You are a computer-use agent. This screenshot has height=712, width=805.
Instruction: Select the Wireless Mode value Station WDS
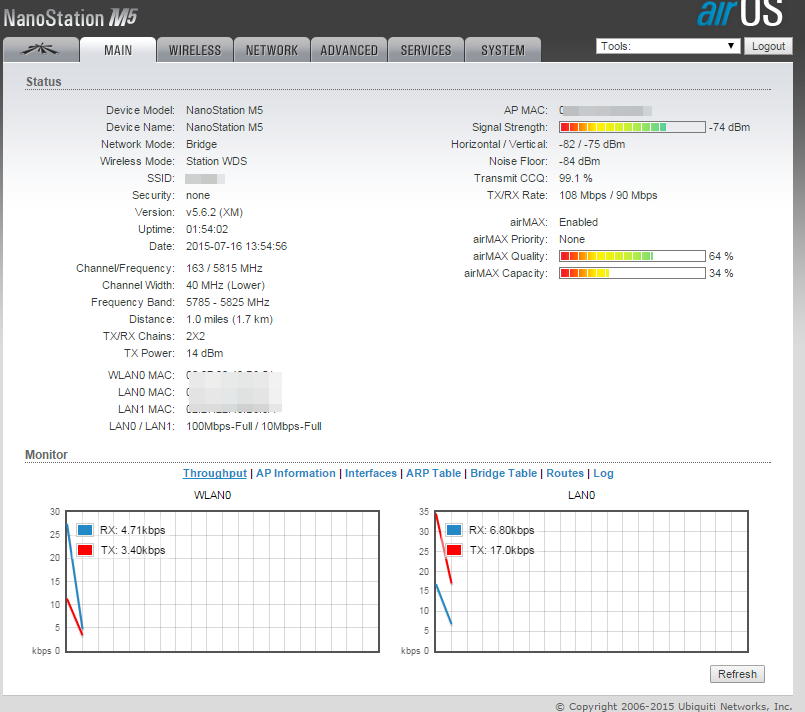click(x=216, y=161)
